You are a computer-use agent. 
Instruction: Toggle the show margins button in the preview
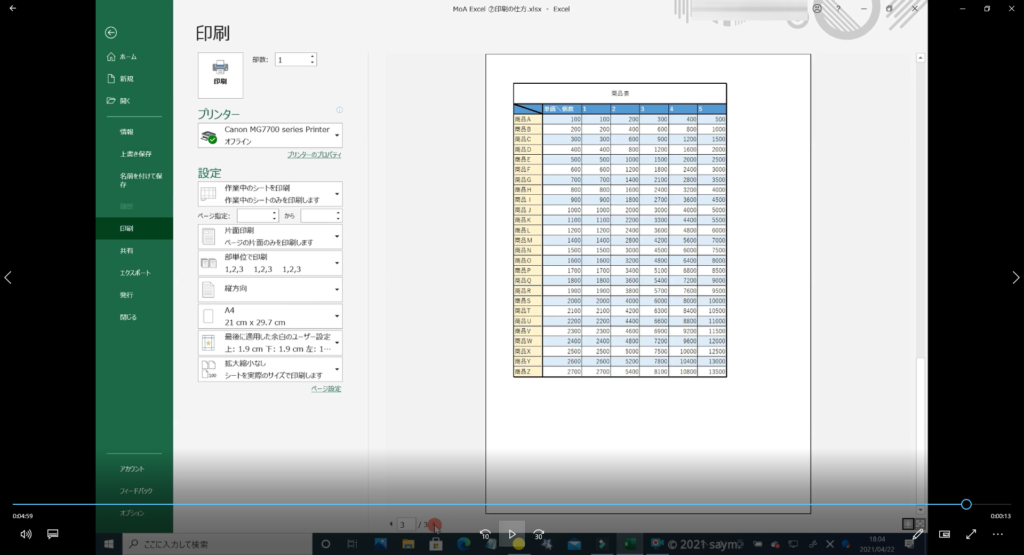tap(907, 523)
